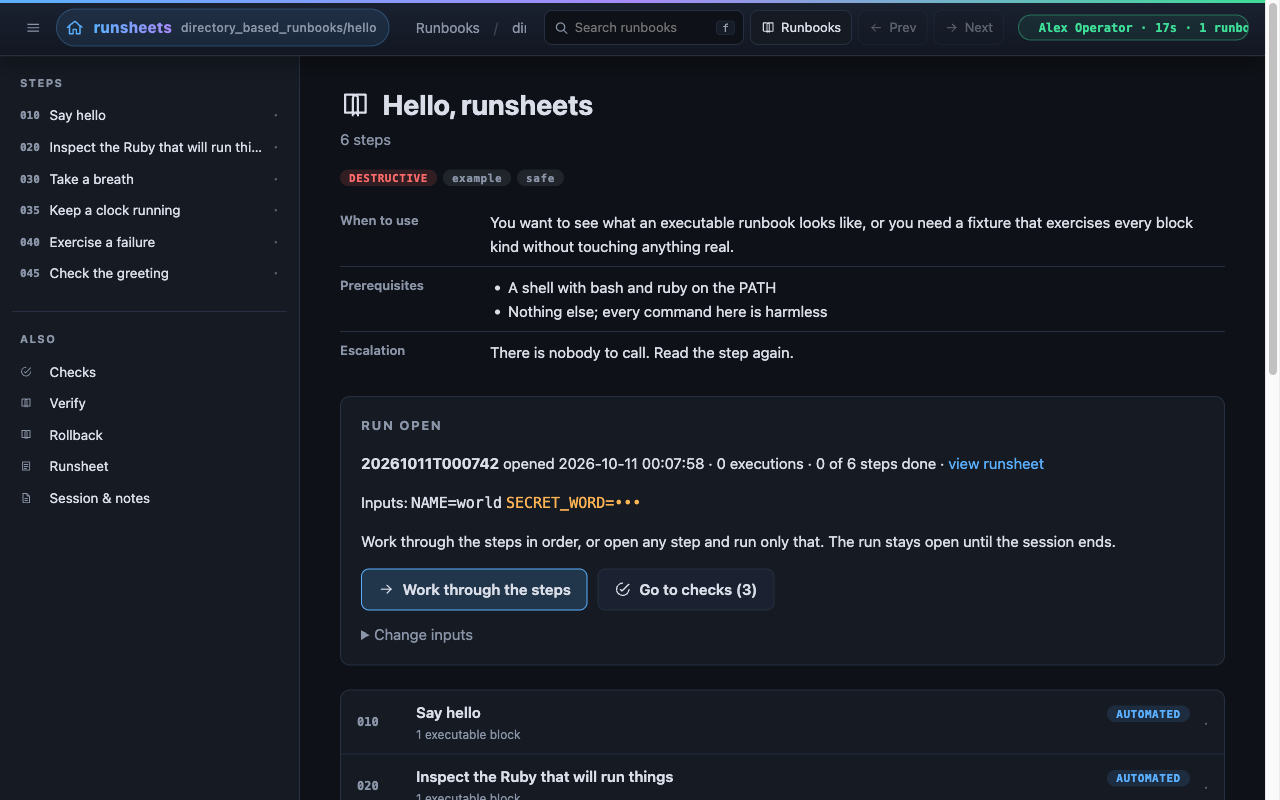Expand the 010 Say hello step card
1280x800 pixels.
782,722
